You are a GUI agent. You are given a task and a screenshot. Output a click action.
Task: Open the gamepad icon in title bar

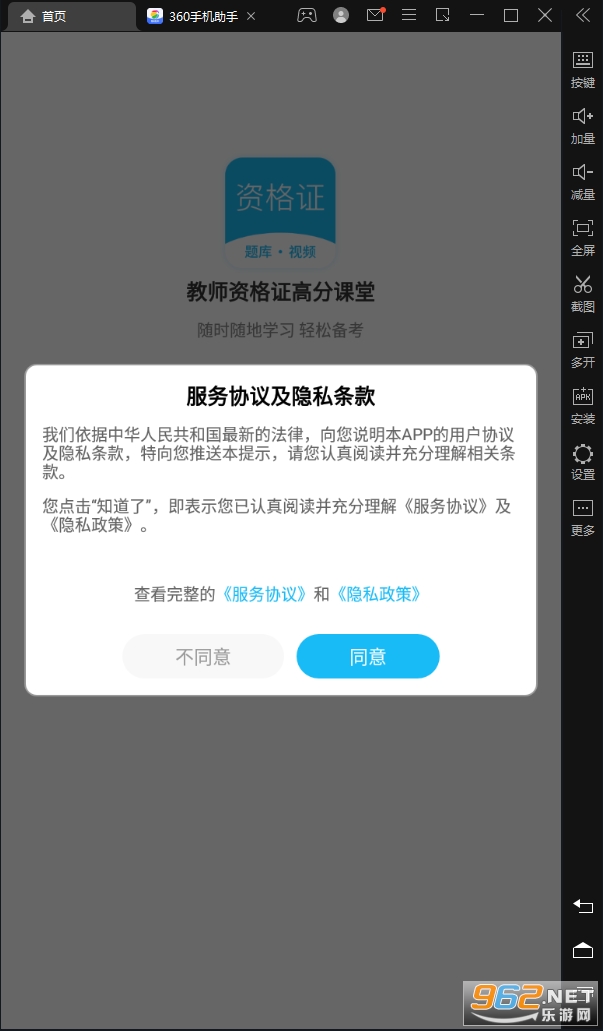pos(306,15)
